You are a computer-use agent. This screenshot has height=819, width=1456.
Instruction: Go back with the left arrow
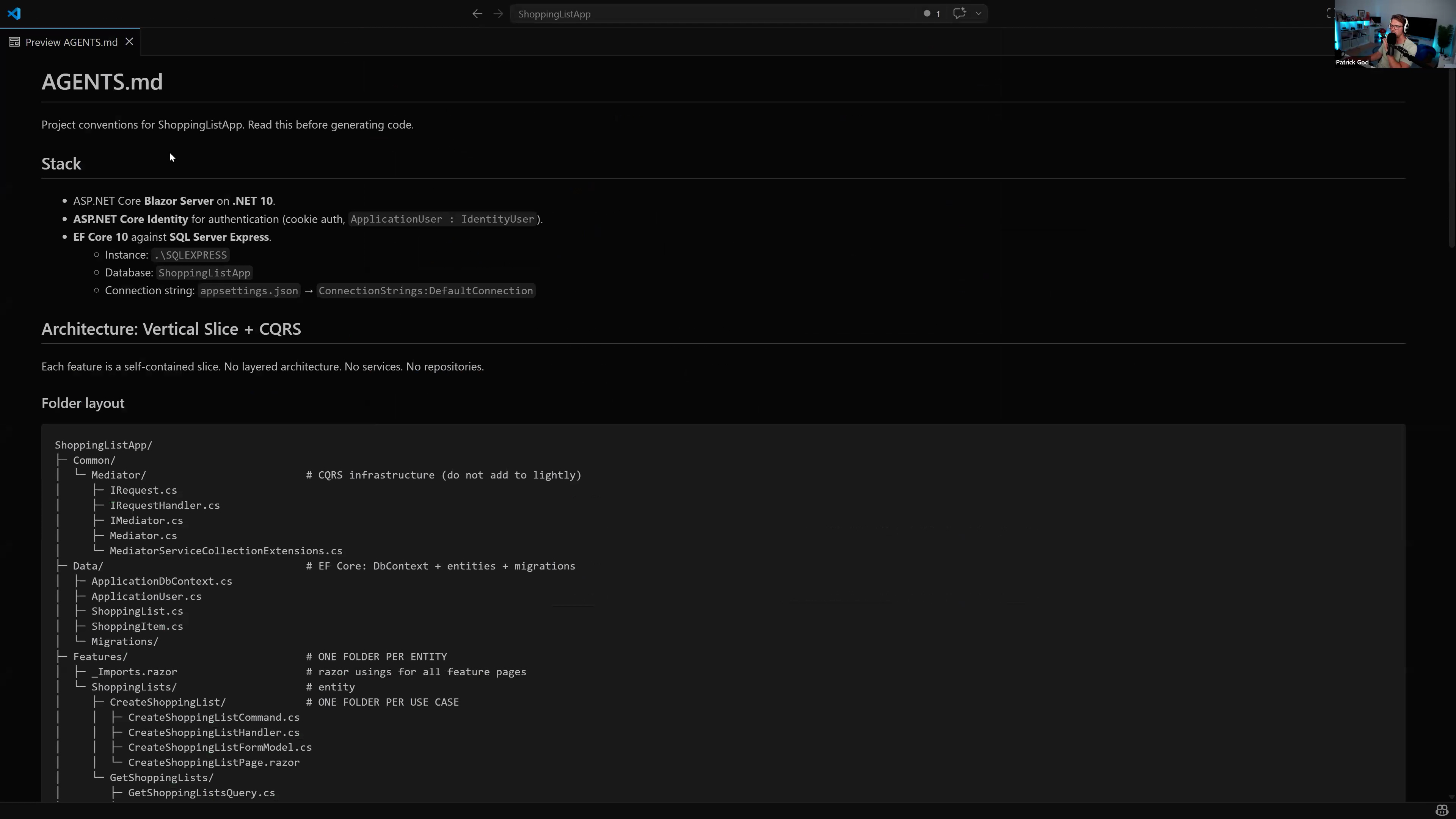pyautogui.click(x=477, y=14)
